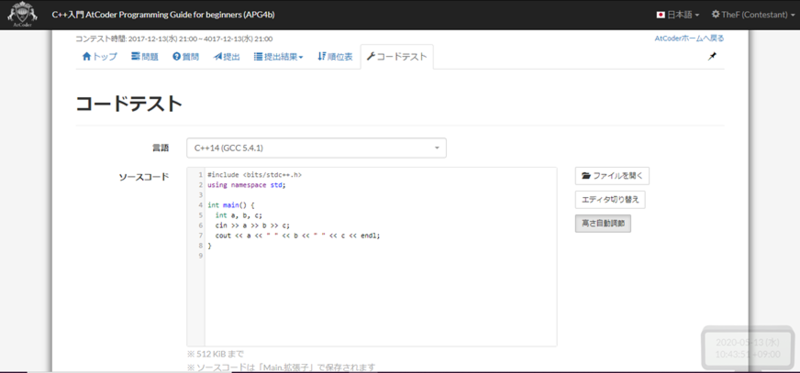The height and width of the screenshot is (373, 800).
Task: Click the line 'cin >> a >> b >> c;'
Action: 253,226
